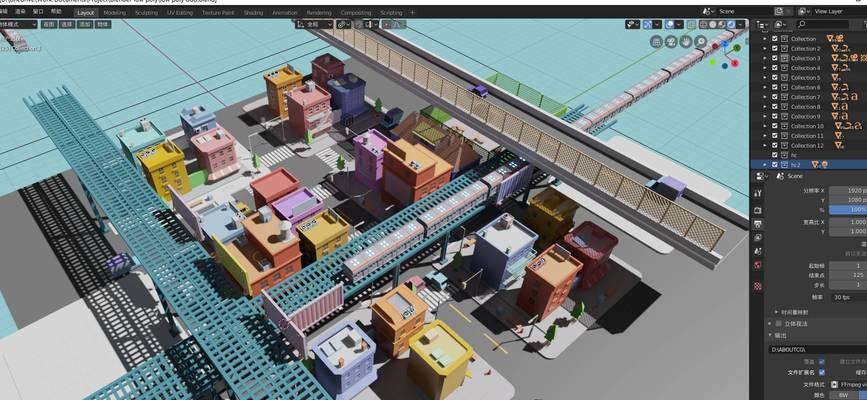
Task: Adjust the resolution percentage 100% slider
Action: coord(848,210)
